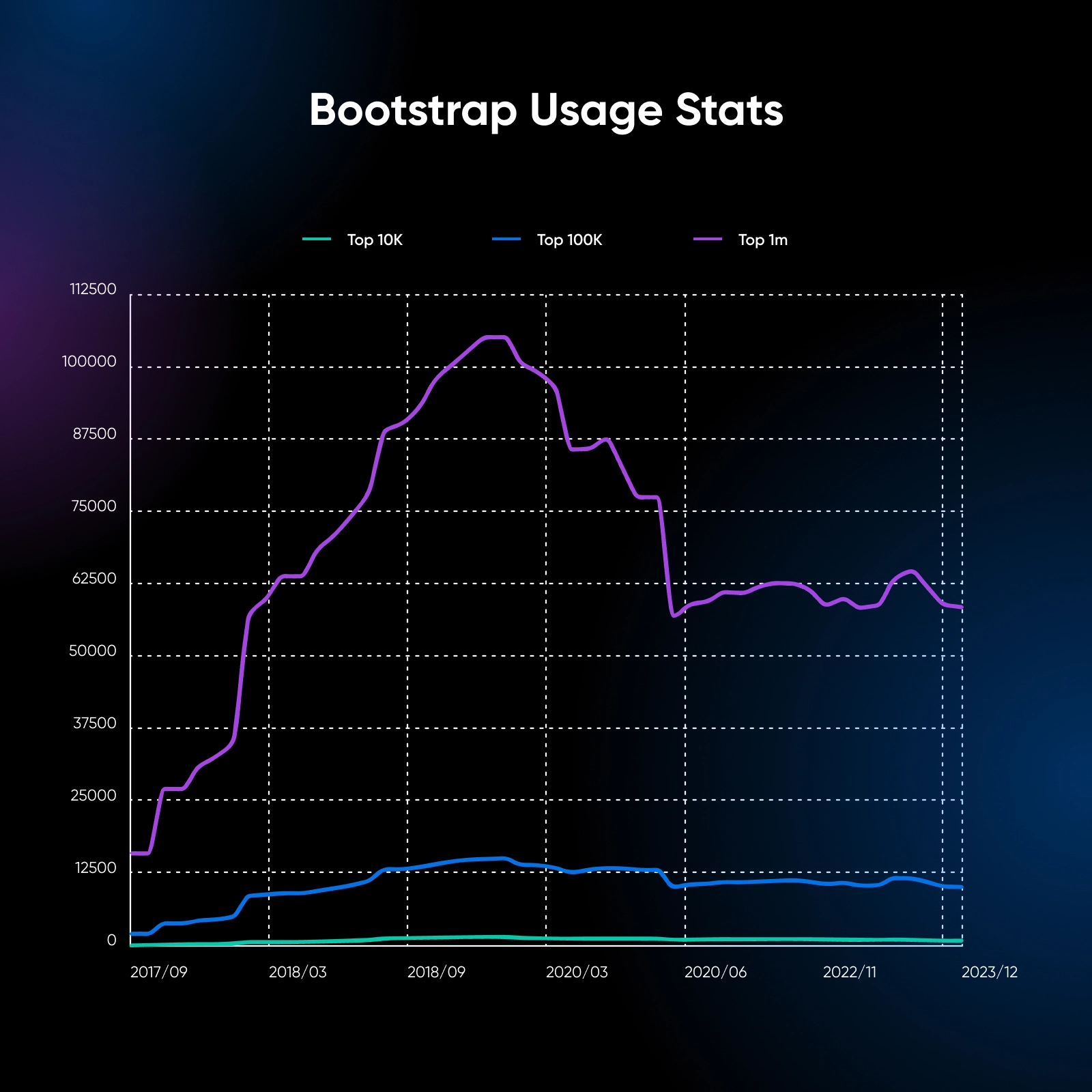Viewport: 1092px width, 1092px height.
Task: Click the 12500 y-axis label
Action: coord(96,868)
